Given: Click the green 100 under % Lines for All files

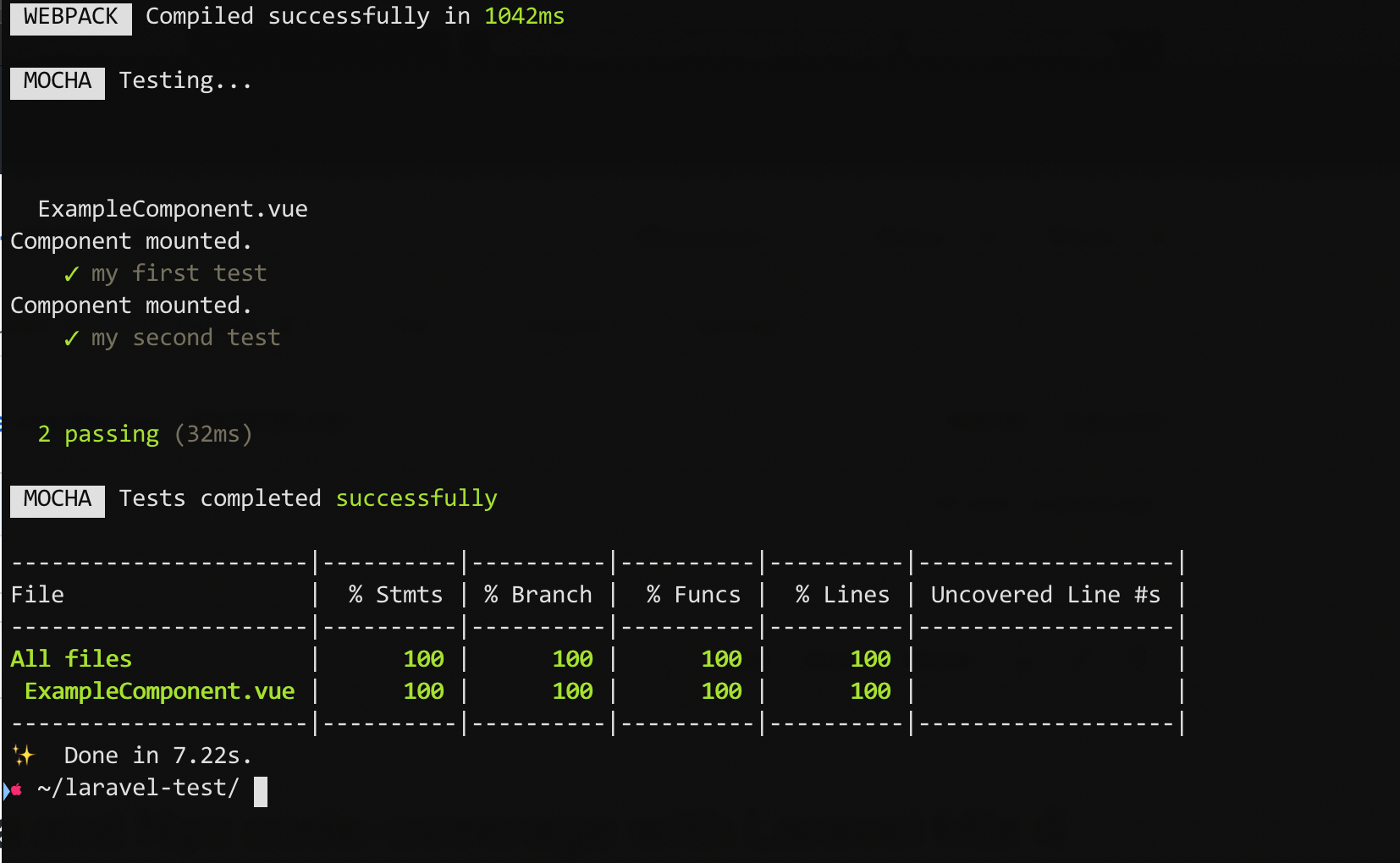Looking at the screenshot, I should click(x=871, y=658).
